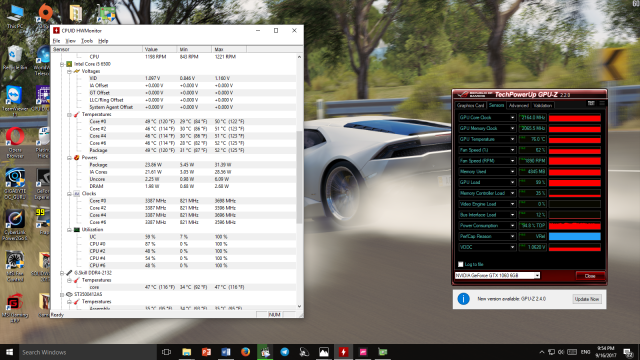Click the Sensor column header

pos(96,49)
